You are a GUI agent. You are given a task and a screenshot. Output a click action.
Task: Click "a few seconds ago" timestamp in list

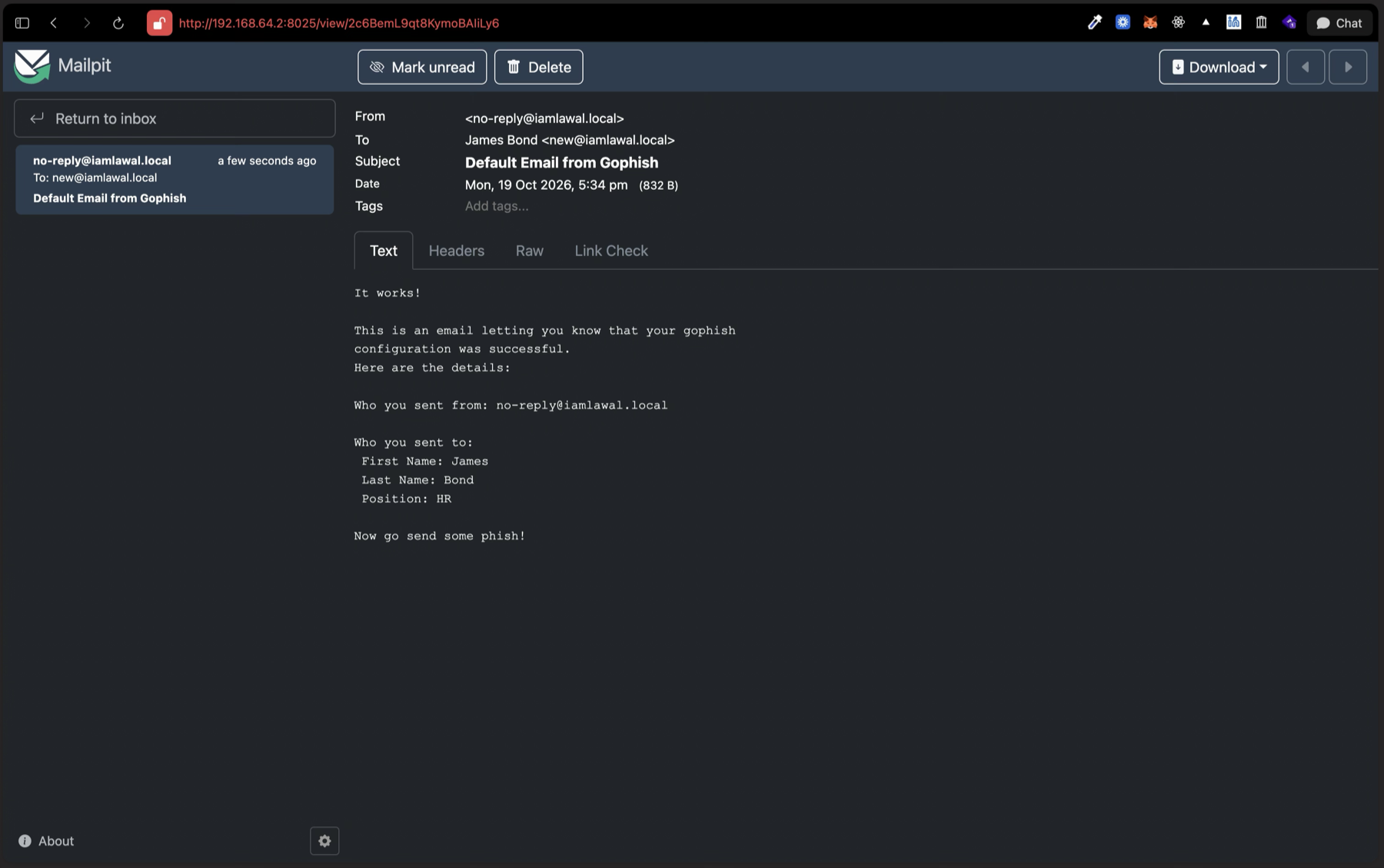(267, 161)
